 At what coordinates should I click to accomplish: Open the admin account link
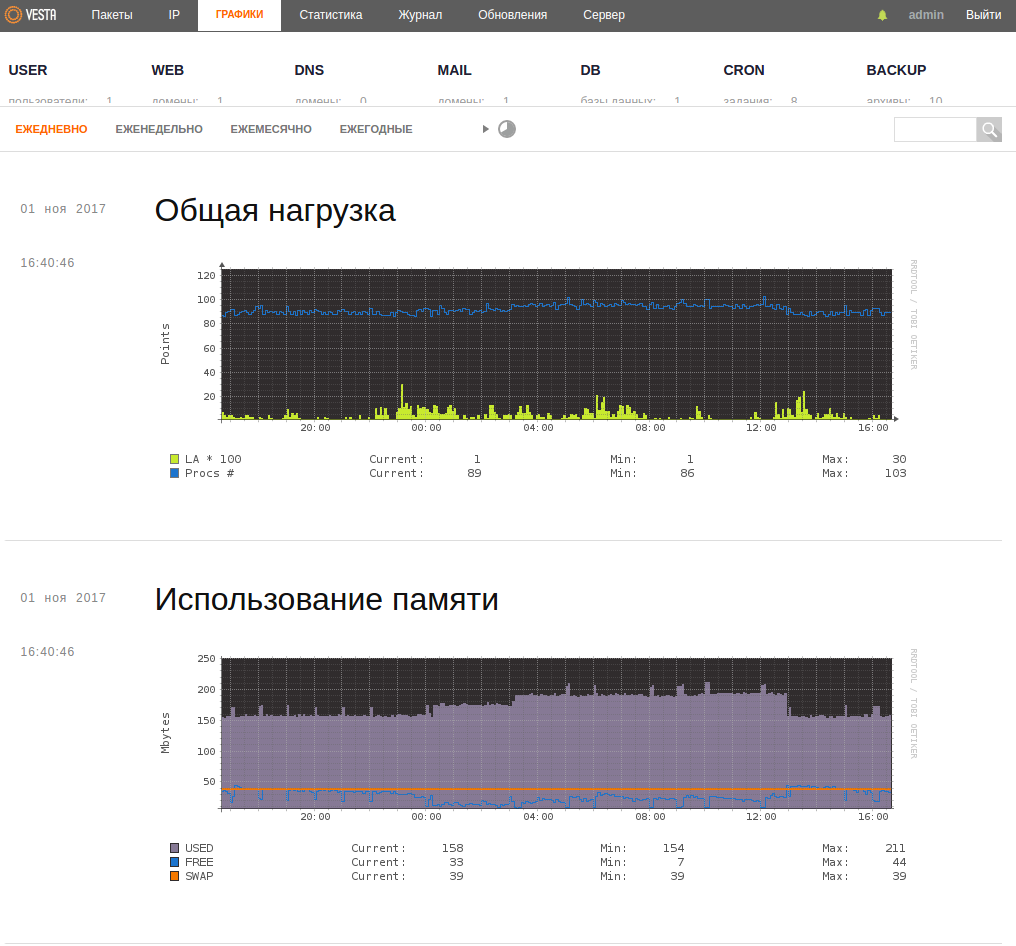(926, 15)
